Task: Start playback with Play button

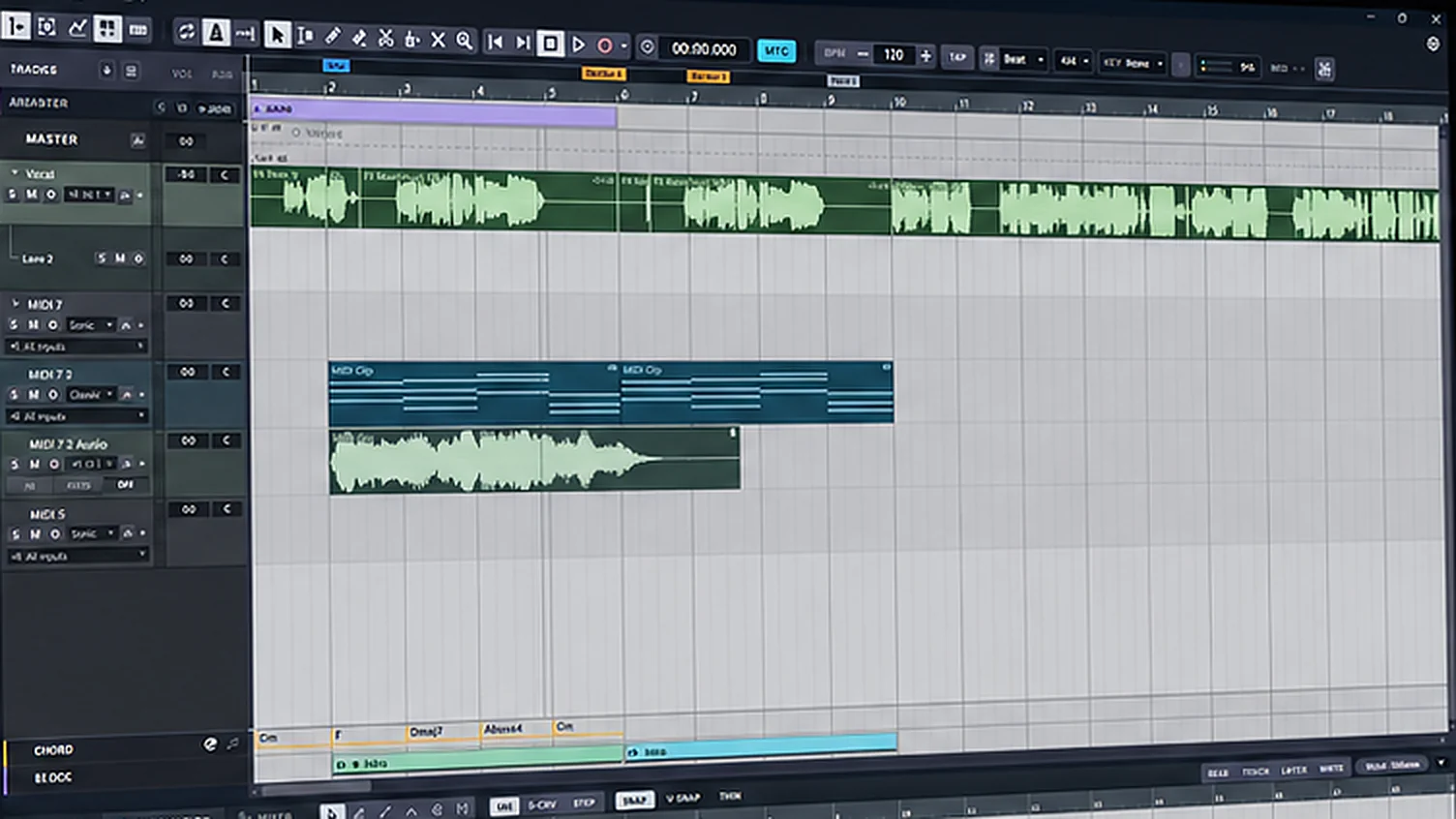Action: tap(578, 45)
